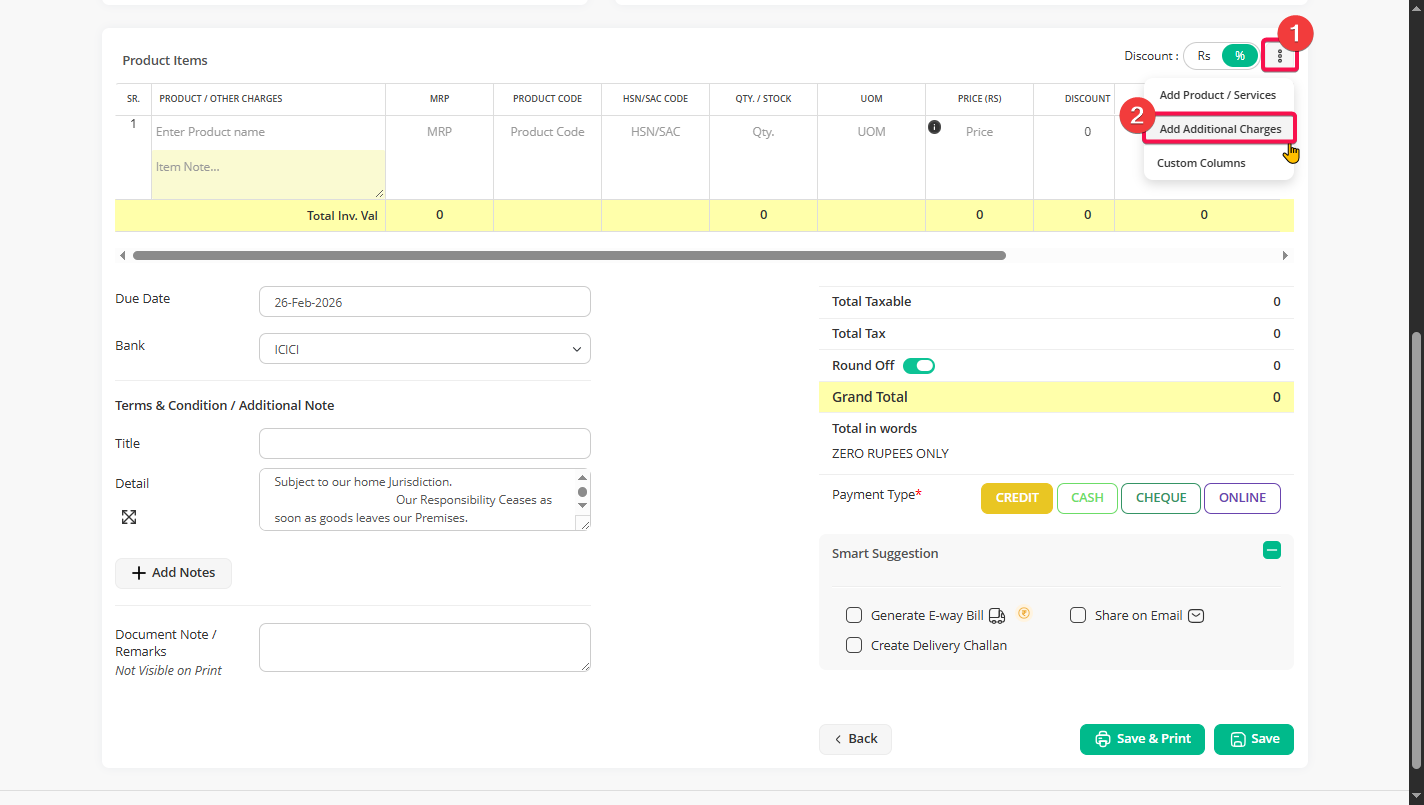Collapse the Smart Suggestion panel with the minus icon
The height and width of the screenshot is (805, 1424).
tap(1271, 550)
